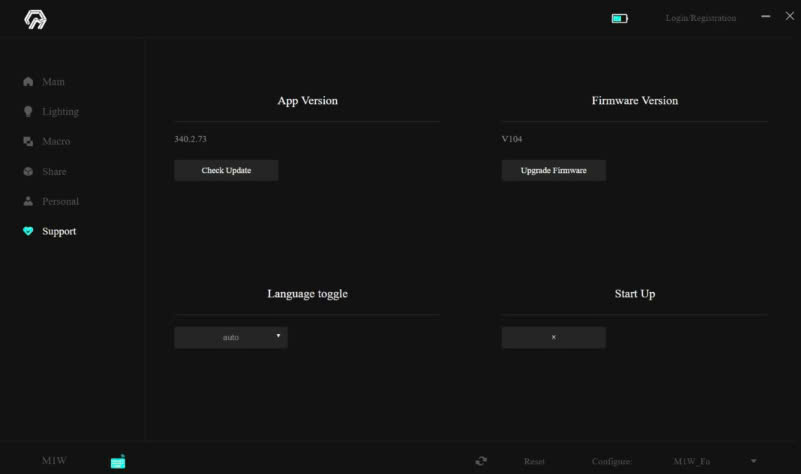Click the Main home icon

pos(28,82)
